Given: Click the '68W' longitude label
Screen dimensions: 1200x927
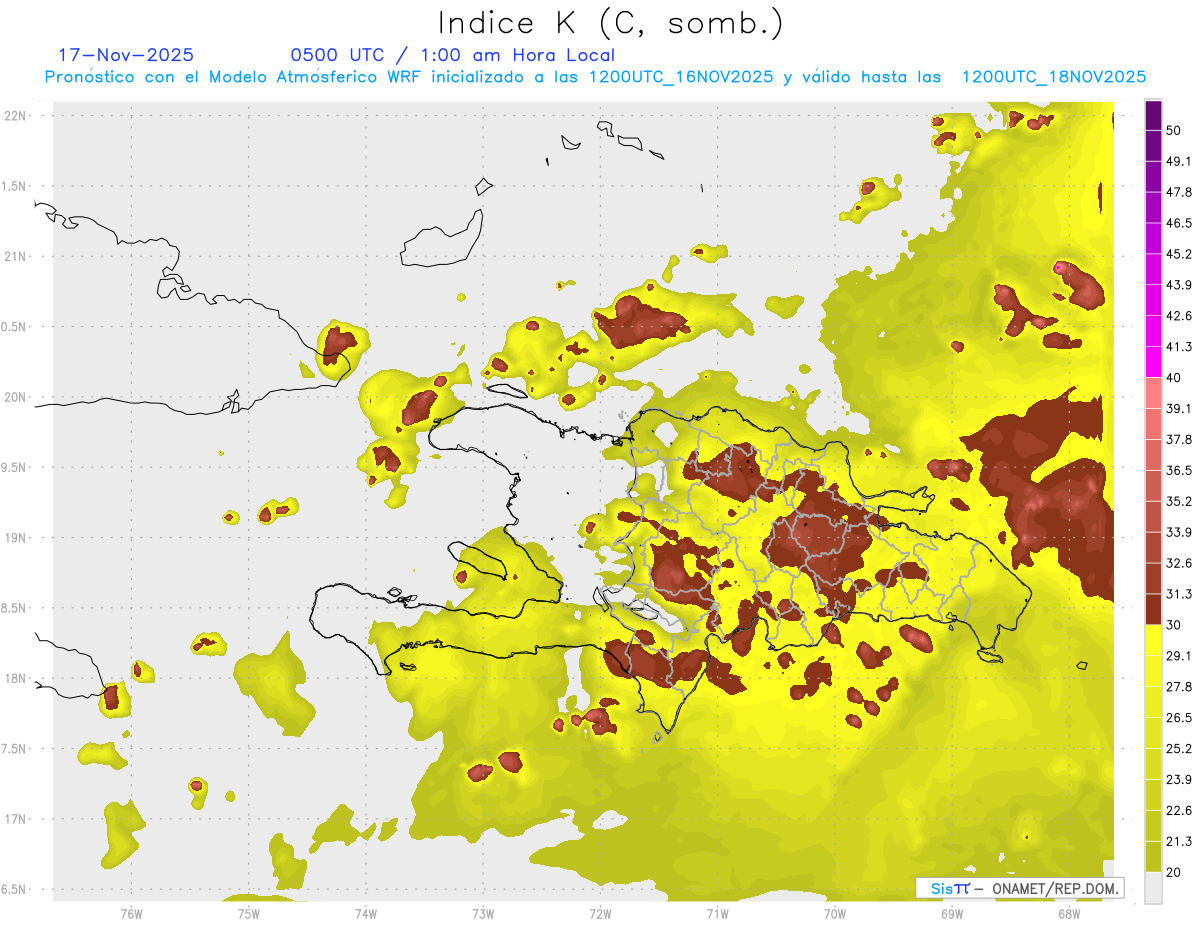Looking at the screenshot, I should click(x=1069, y=914).
